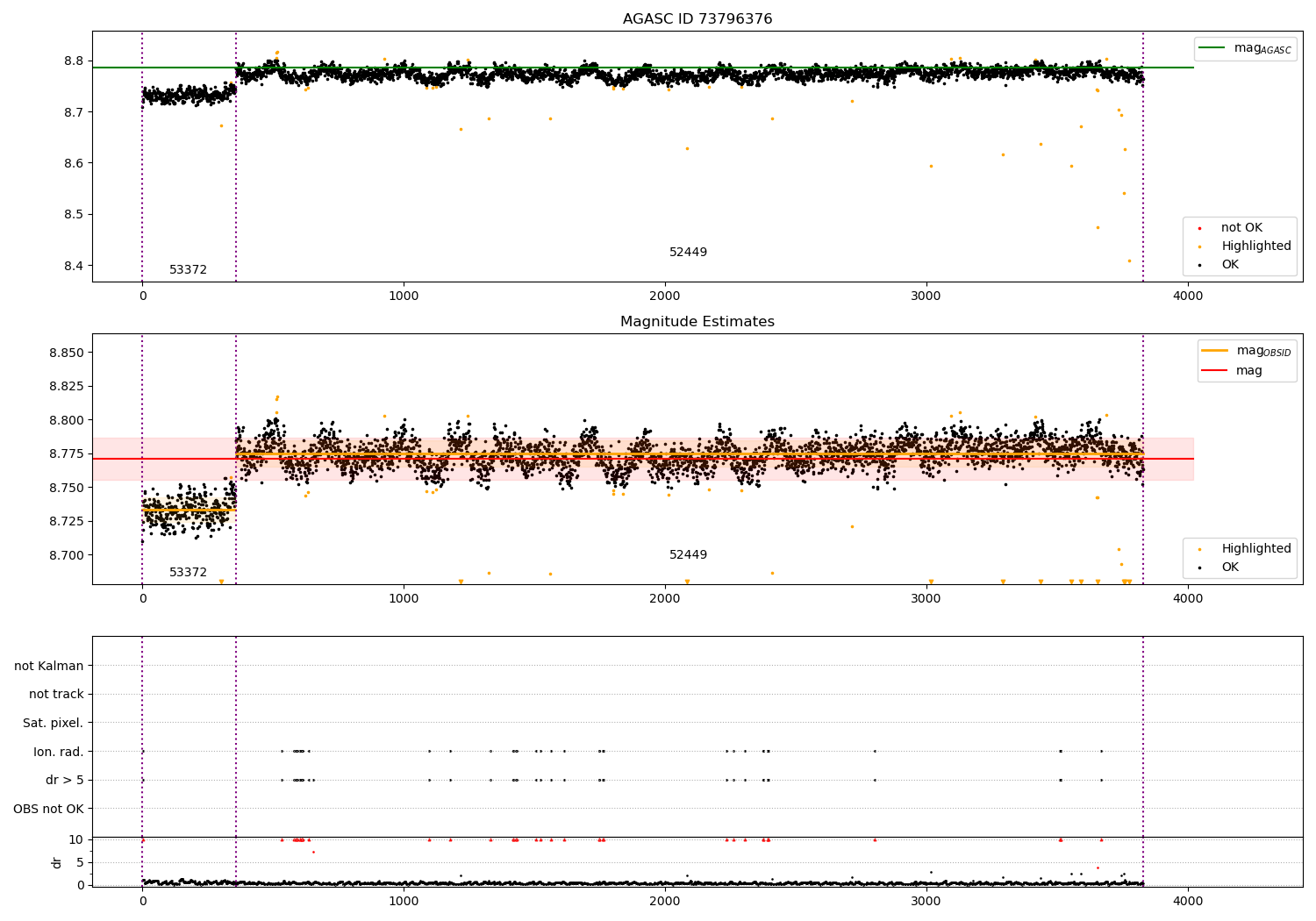Screen dimensions: 1316x921
Task: Click the 'not track' axis label
Action: (x=56, y=694)
